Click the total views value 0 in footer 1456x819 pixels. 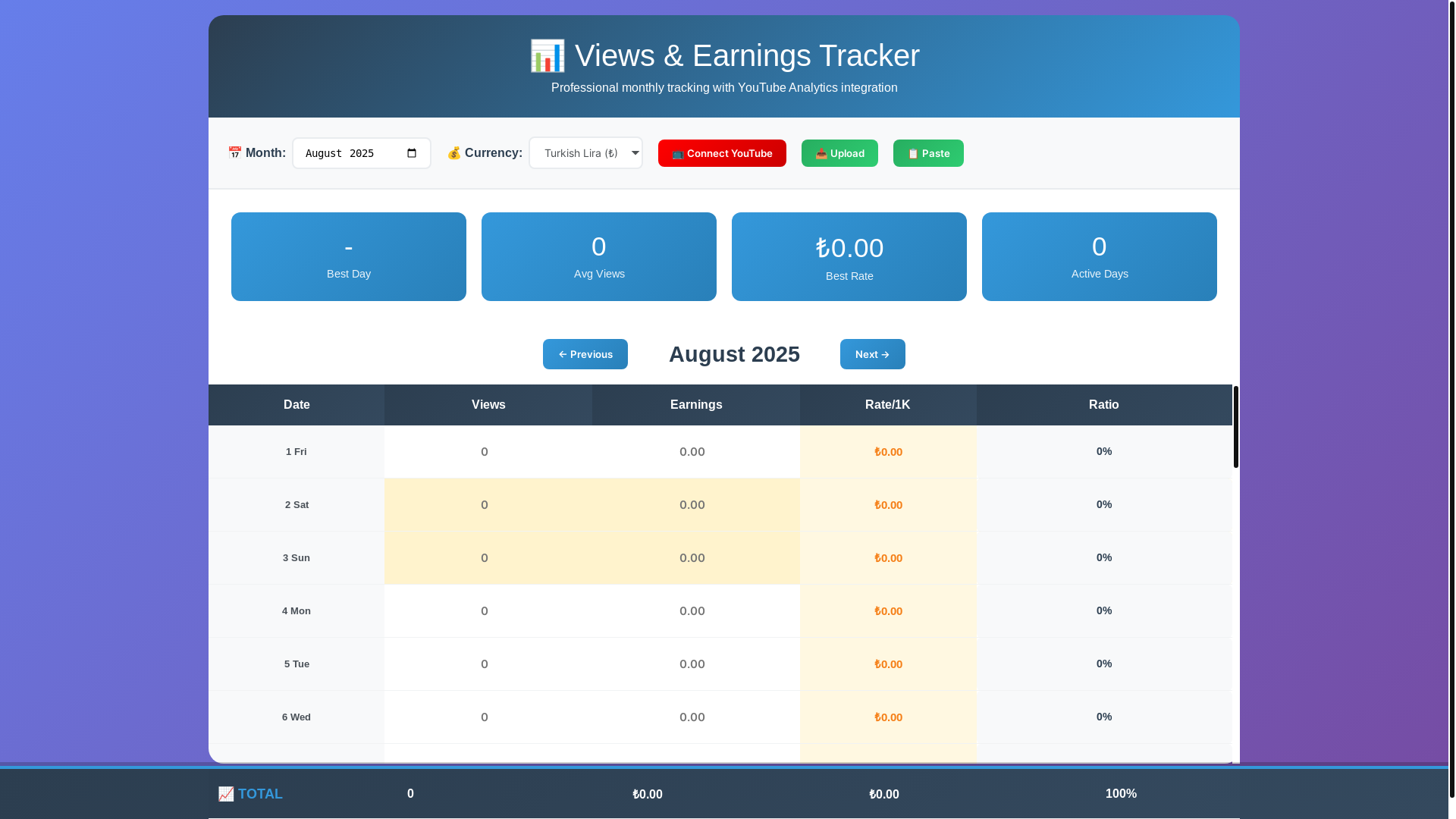(x=410, y=794)
